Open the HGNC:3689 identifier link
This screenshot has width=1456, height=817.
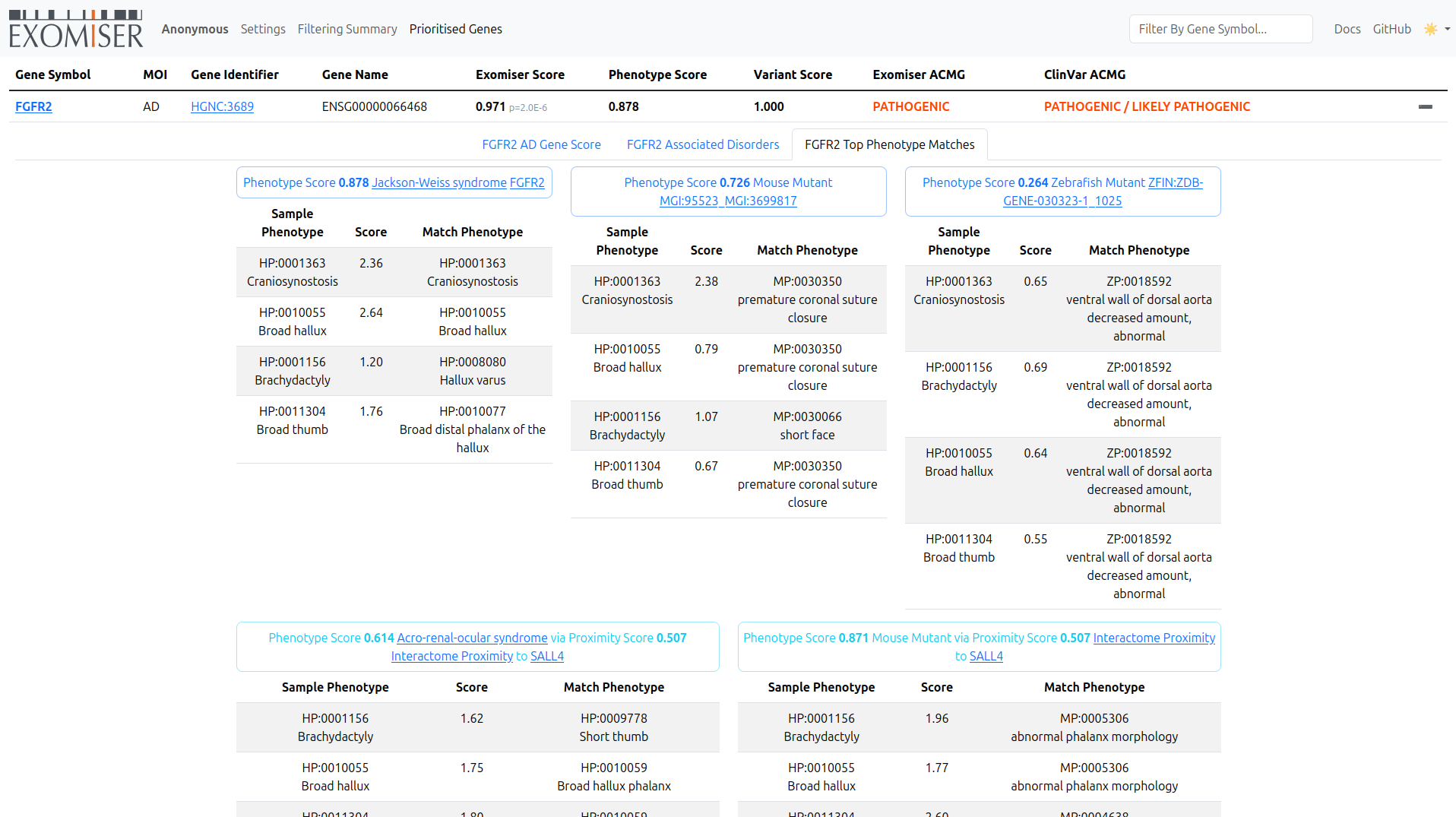pos(222,106)
